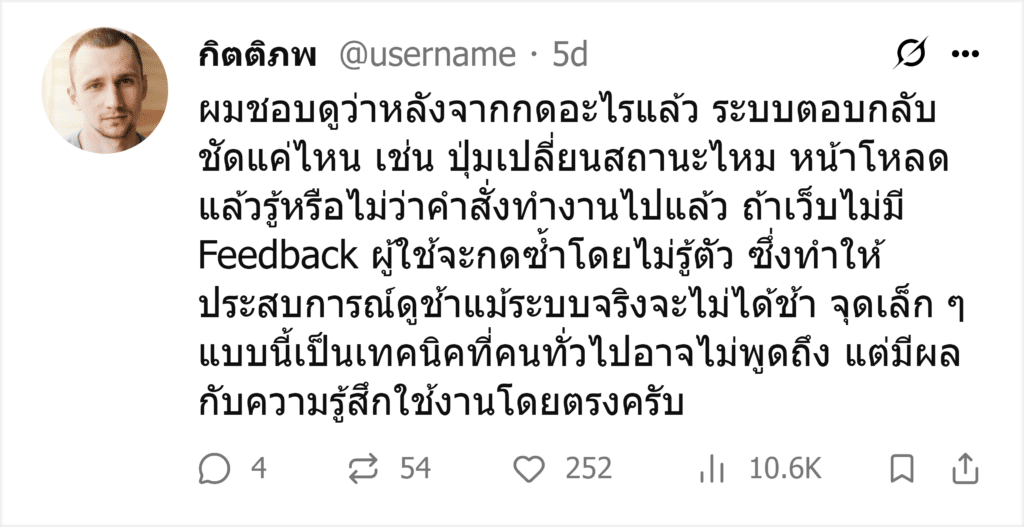The image size is (1024, 527).
Task: Click the reply speech bubble icon
Action: 215,469
